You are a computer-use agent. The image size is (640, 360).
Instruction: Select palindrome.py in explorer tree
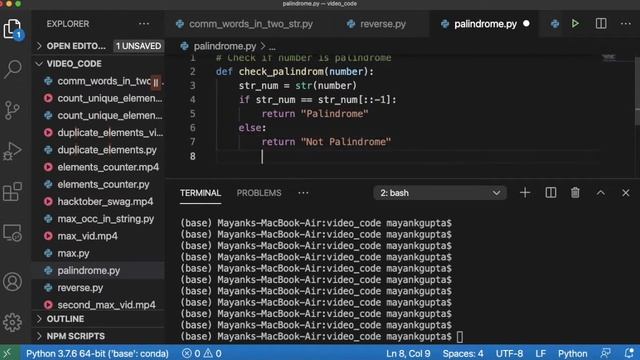tap(98, 270)
